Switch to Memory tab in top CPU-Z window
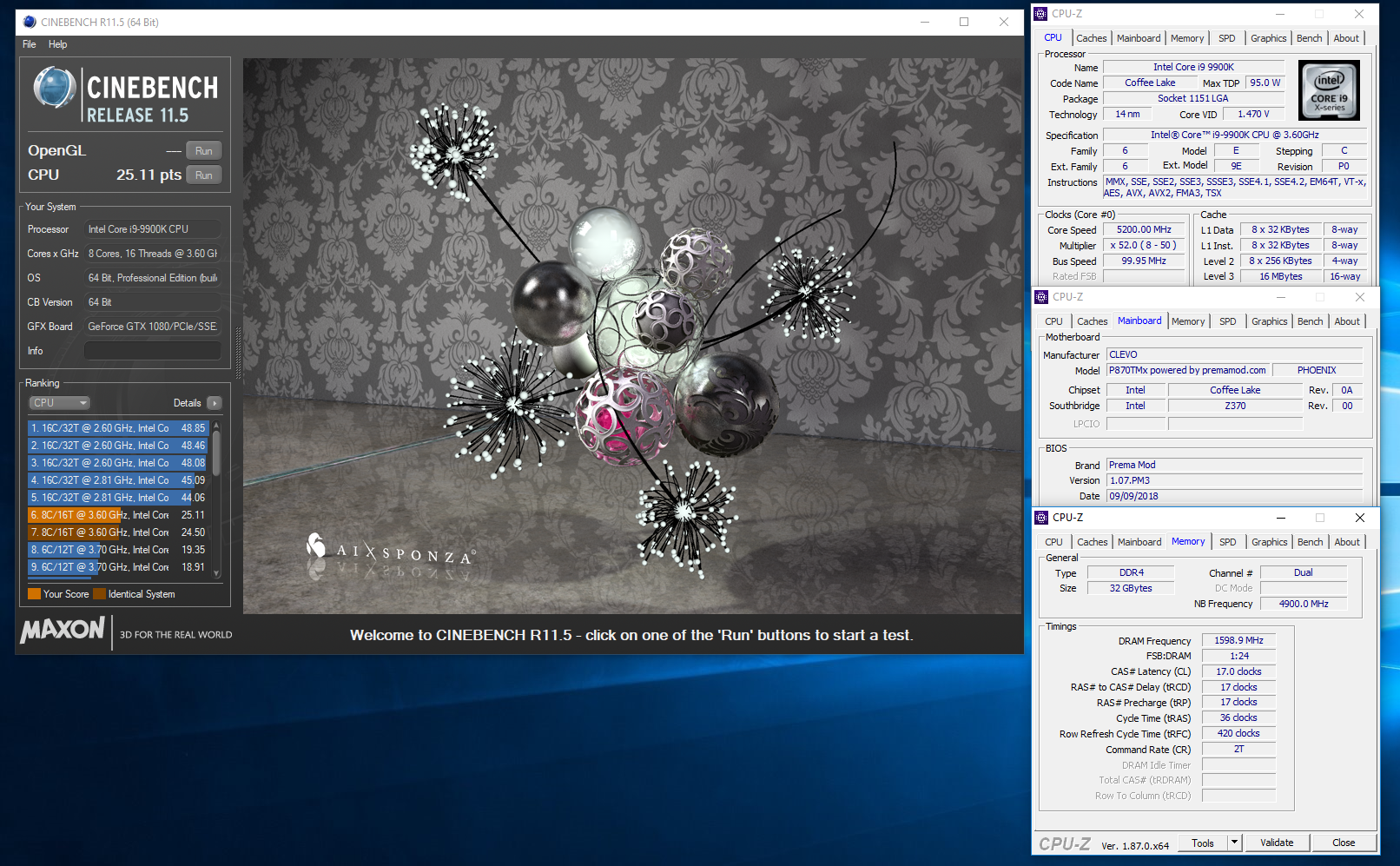The image size is (1400, 866). click(x=1187, y=38)
